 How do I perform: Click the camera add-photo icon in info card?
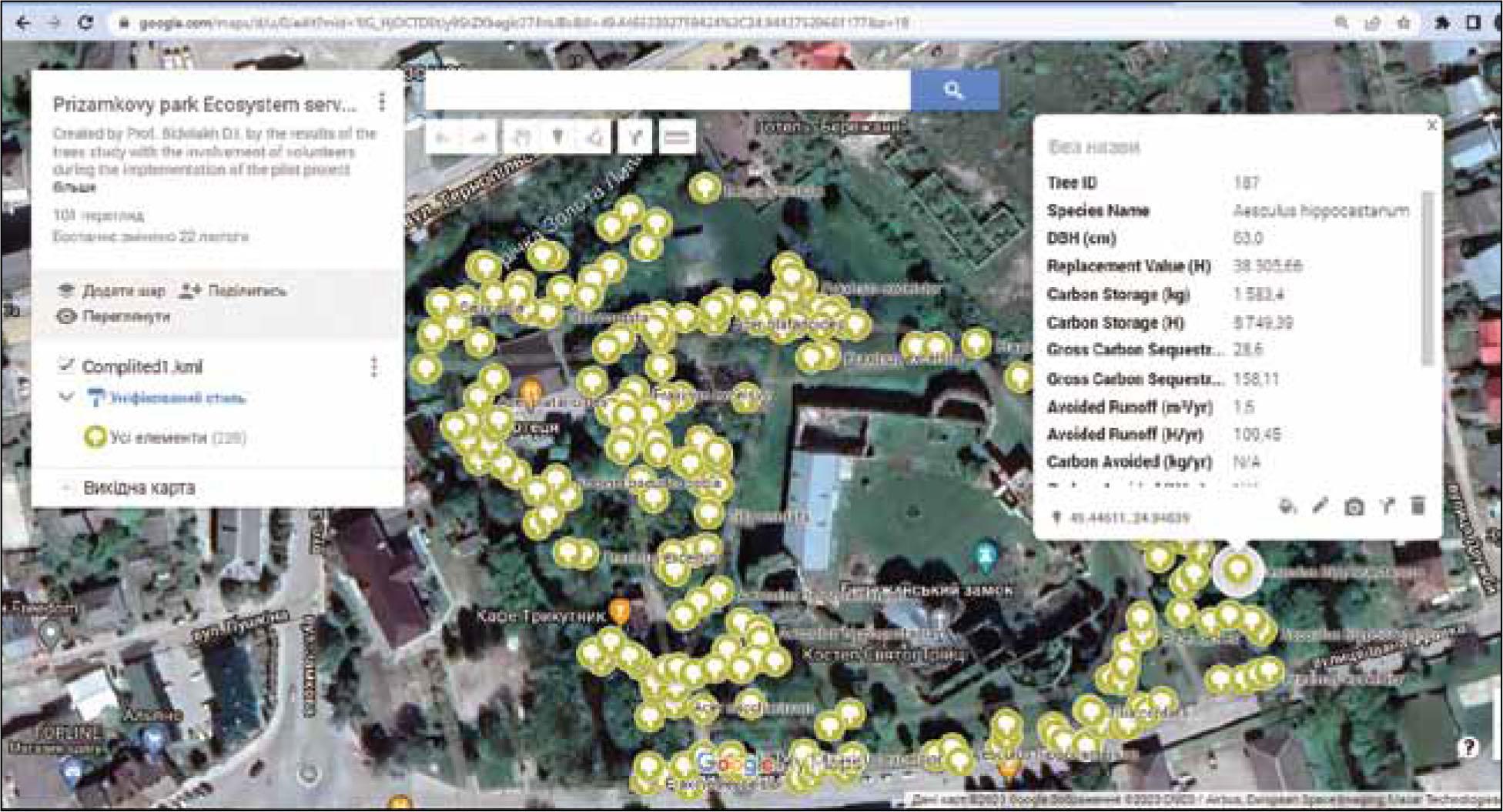click(1354, 506)
